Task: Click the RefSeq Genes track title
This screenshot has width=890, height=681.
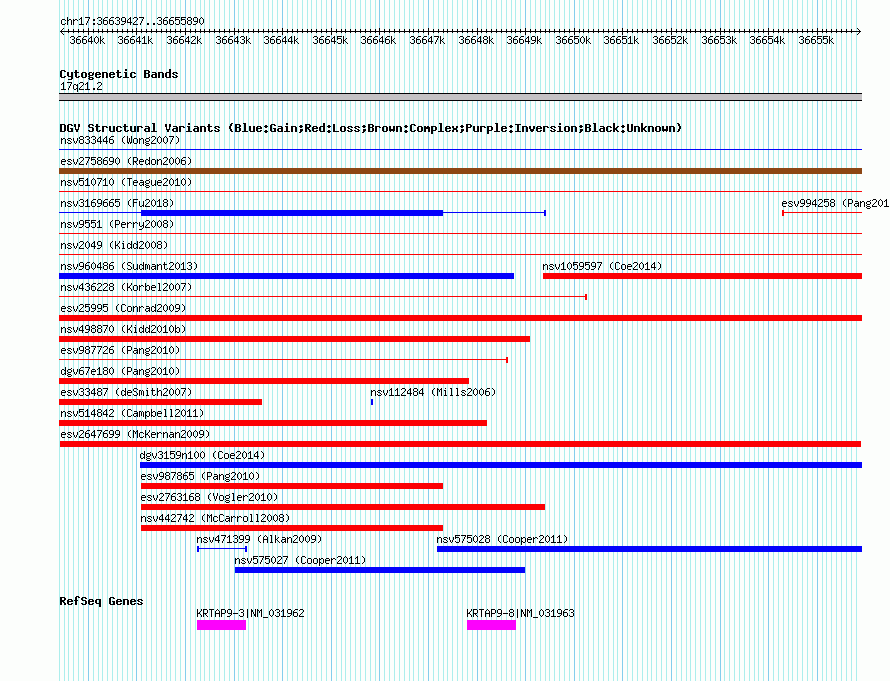Action: 101,601
